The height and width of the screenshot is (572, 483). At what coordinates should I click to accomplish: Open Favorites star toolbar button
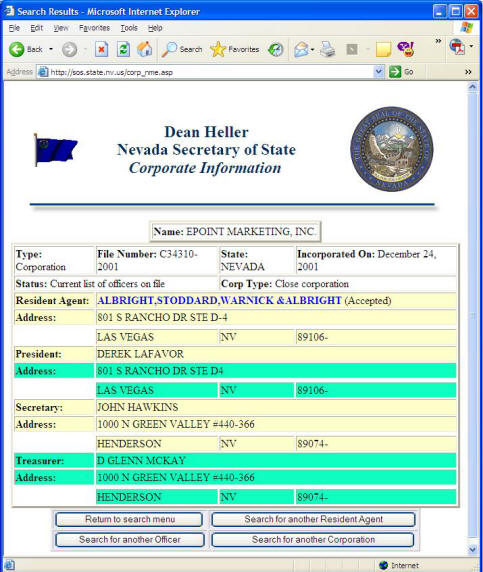235,49
